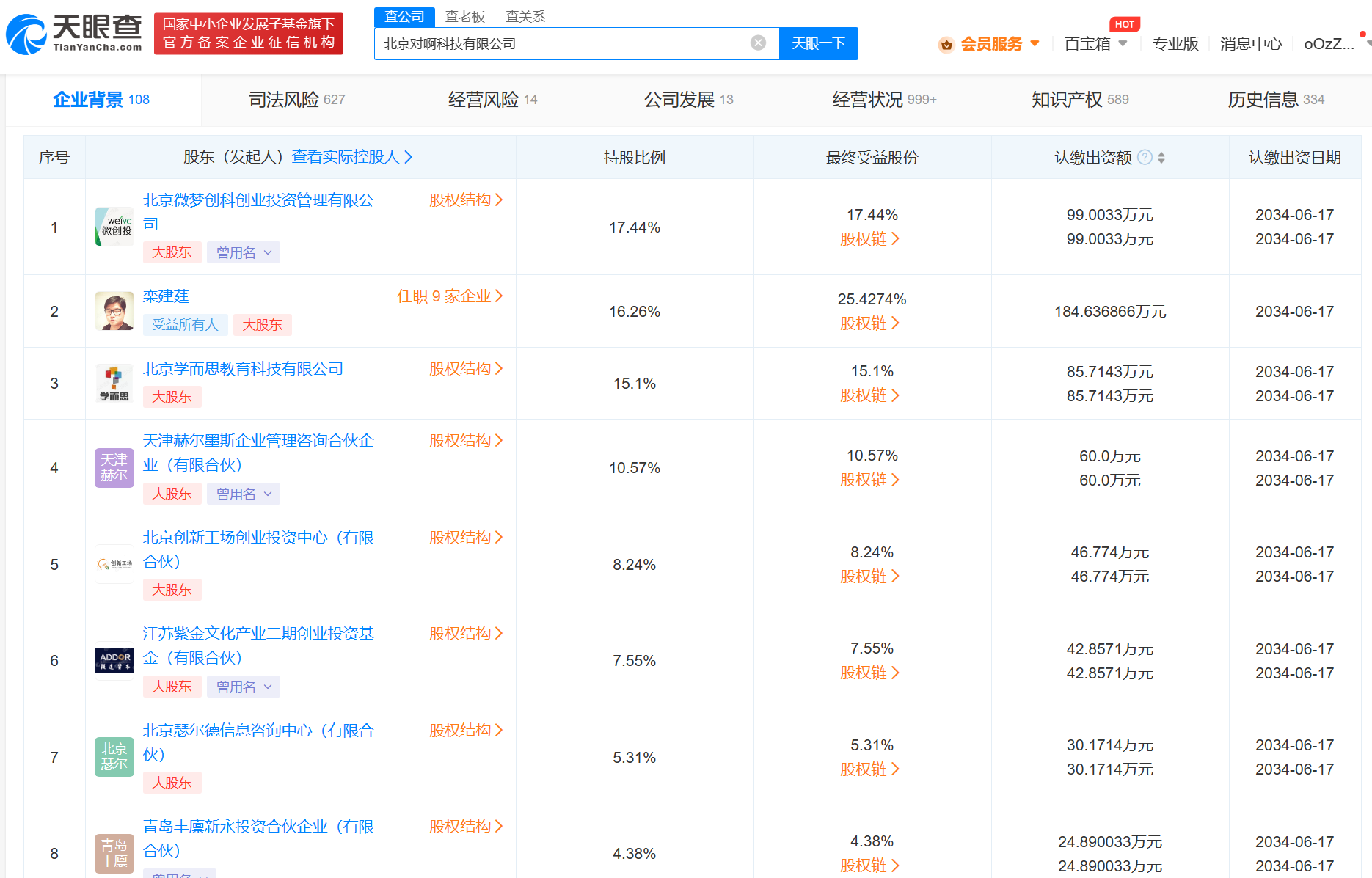View 股权结构 for 北京微梦创科
The image size is (1372, 878).
pos(466,200)
